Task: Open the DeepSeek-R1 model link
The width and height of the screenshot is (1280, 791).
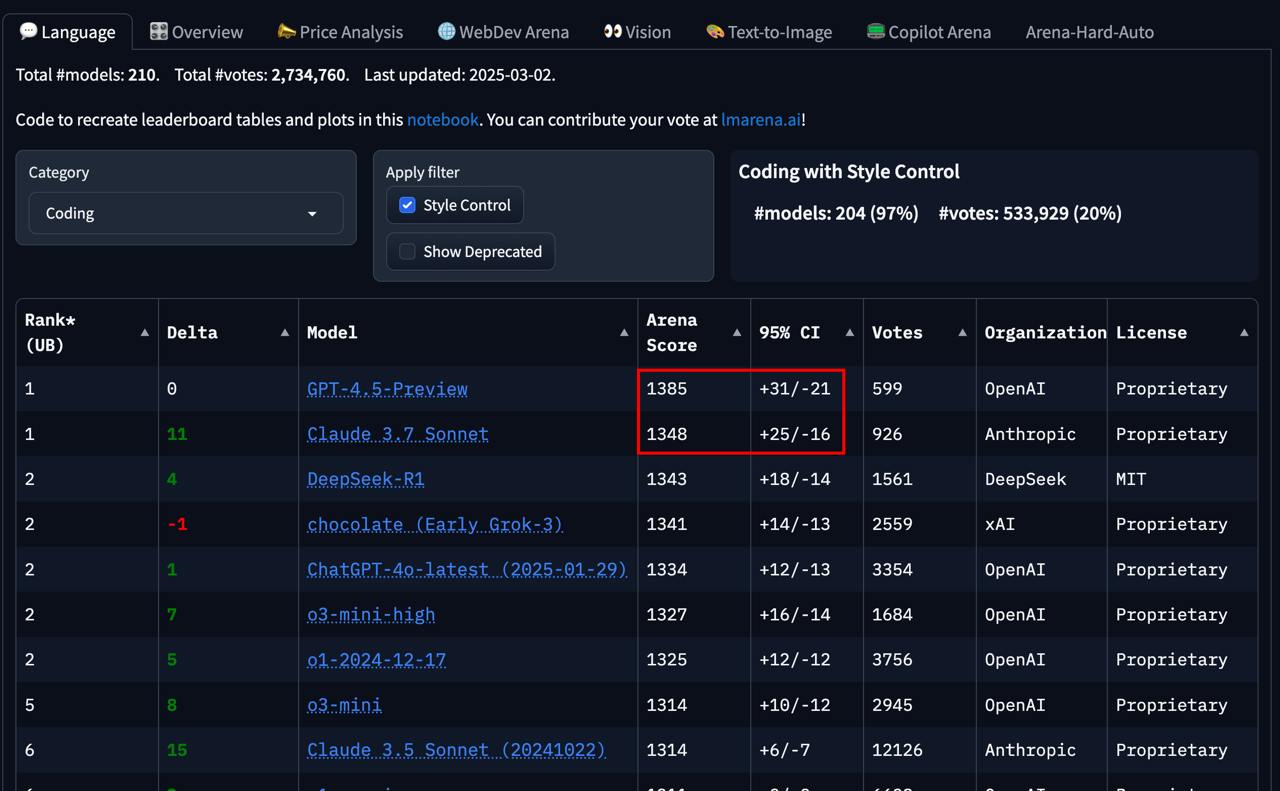Action: (366, 479)
